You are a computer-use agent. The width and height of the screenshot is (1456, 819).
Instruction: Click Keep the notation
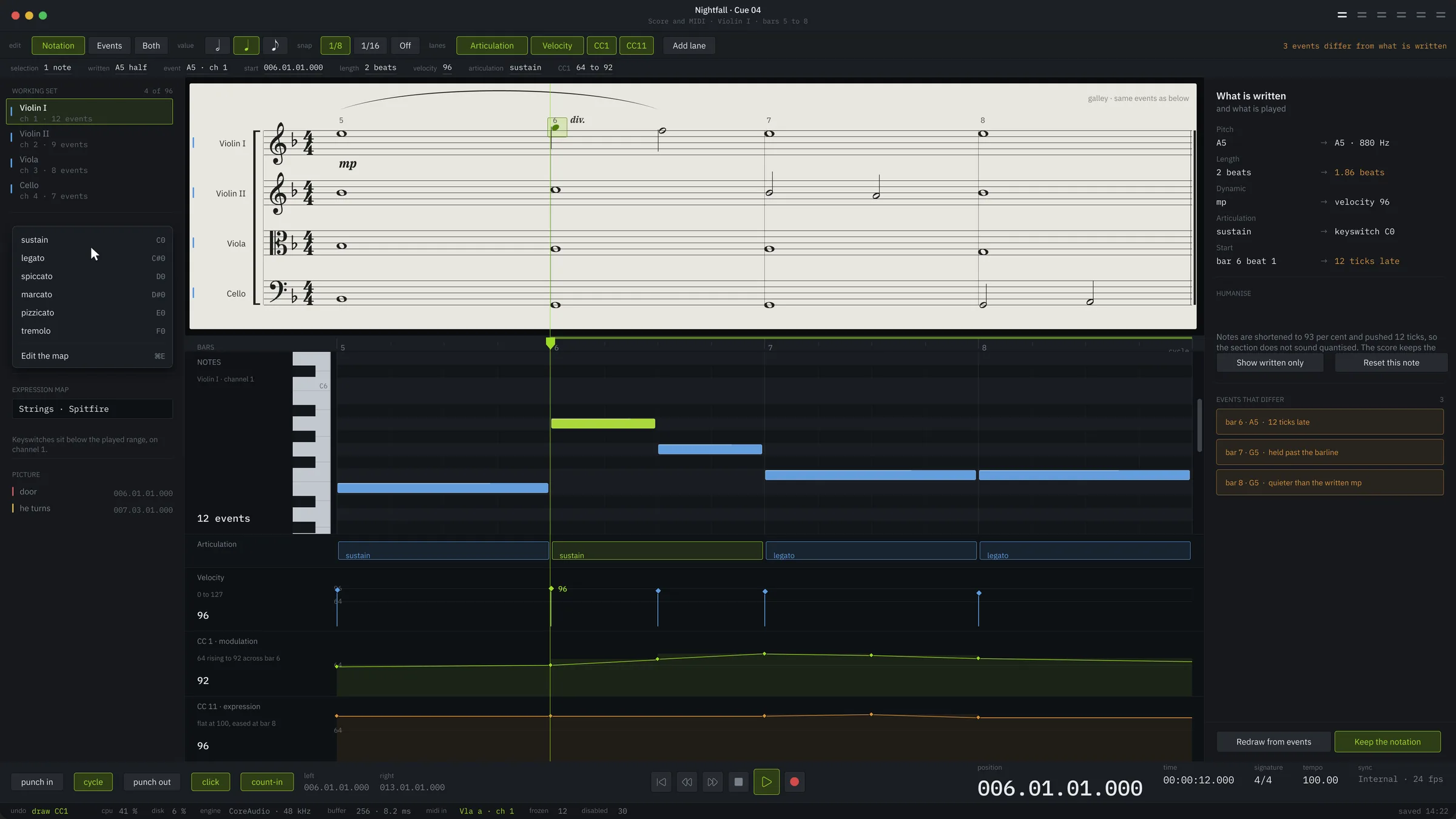coord(1387,742)
